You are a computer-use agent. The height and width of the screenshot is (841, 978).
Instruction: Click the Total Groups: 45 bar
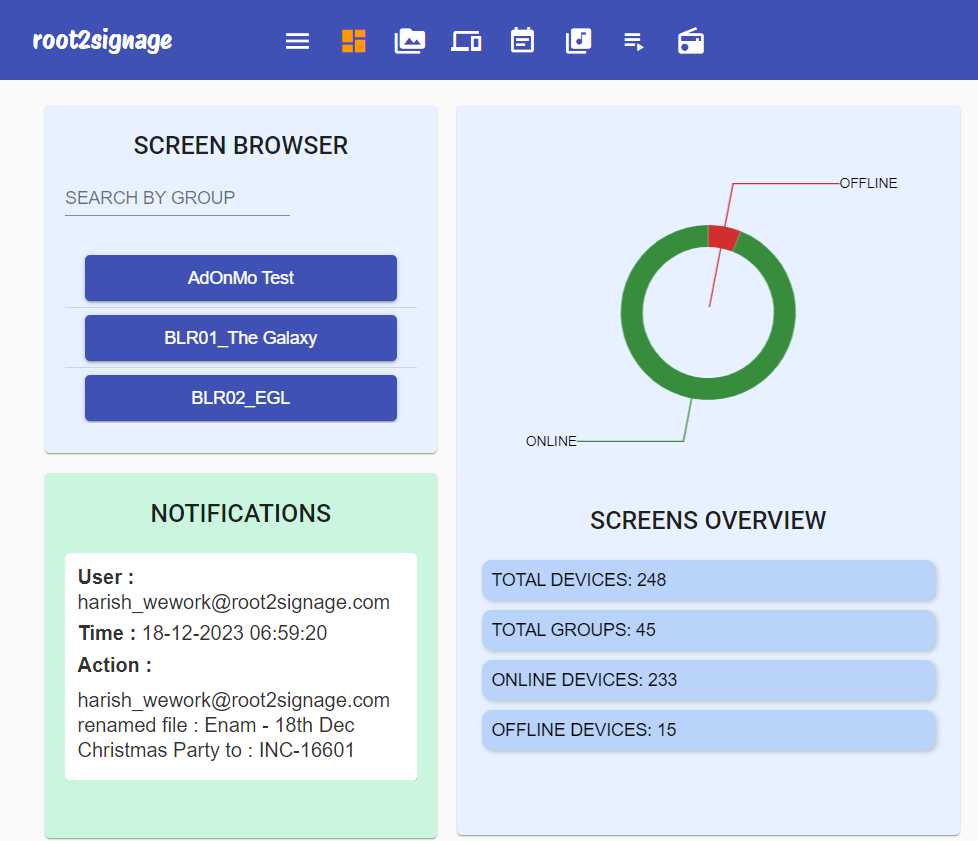click(708, 630)
